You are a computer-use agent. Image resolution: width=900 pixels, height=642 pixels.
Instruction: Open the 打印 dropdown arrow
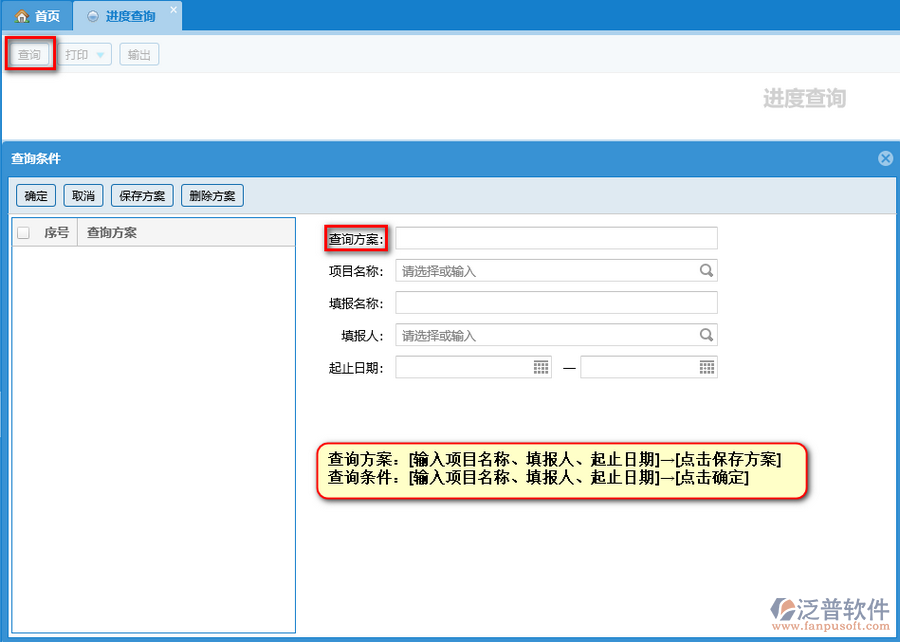point(100,55)
